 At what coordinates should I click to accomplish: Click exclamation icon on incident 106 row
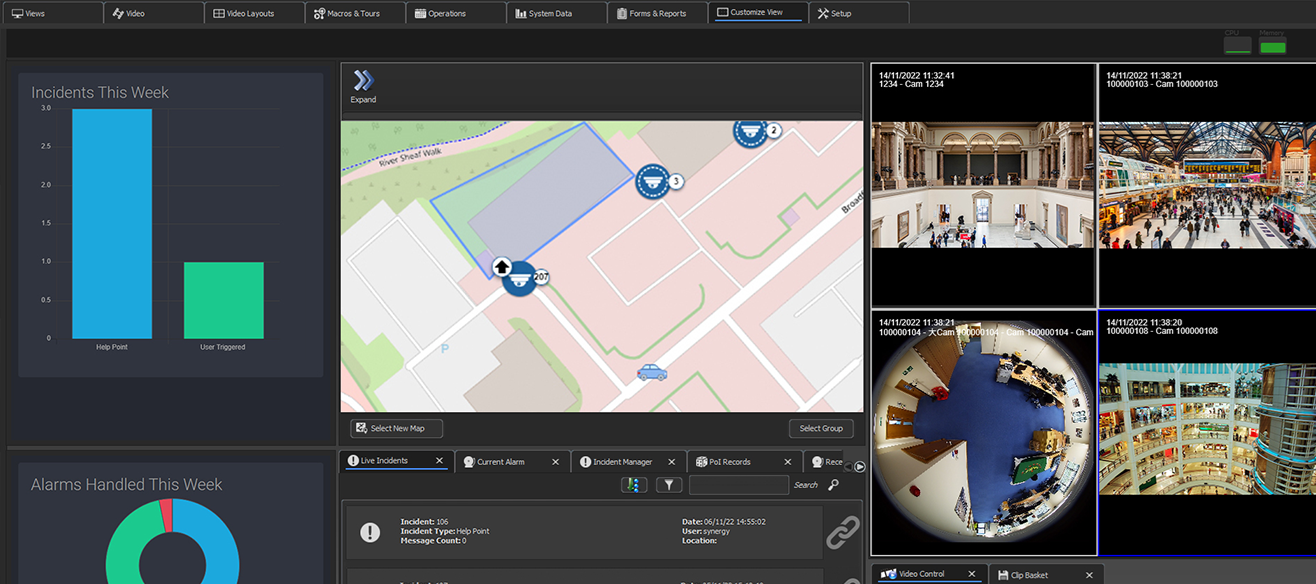(x=370, y=532)
